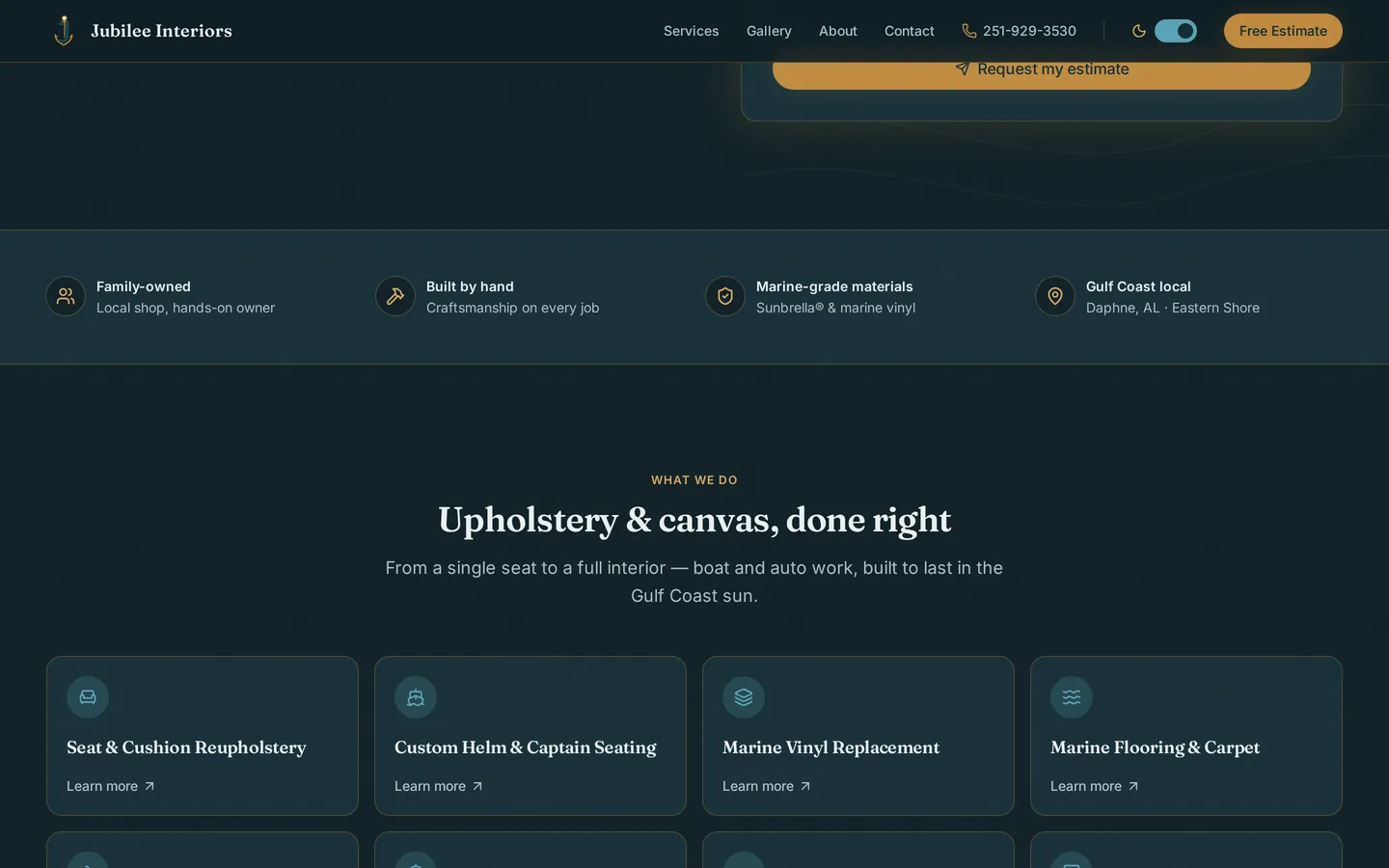1389x868 pixels.
Task: Click the Free Estimate button
Action: pyautogui.click(x=1283, y=31)
